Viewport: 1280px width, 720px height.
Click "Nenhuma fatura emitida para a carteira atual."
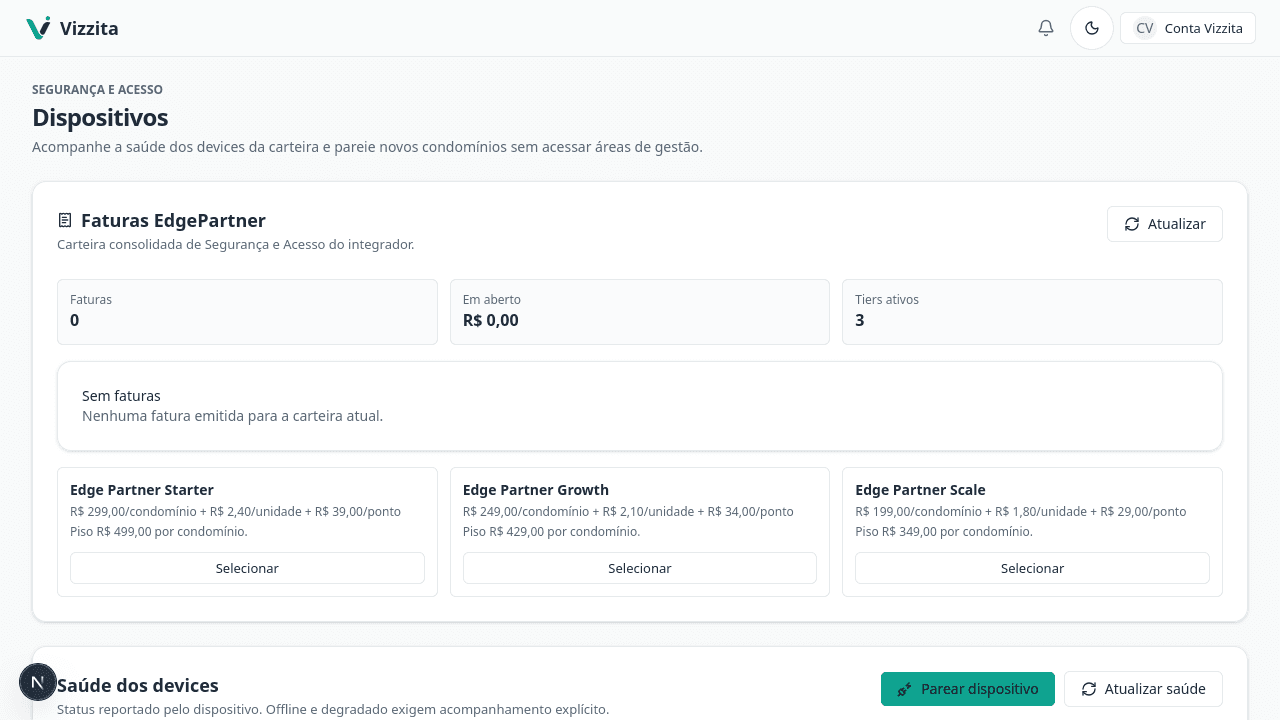[232, 416]
